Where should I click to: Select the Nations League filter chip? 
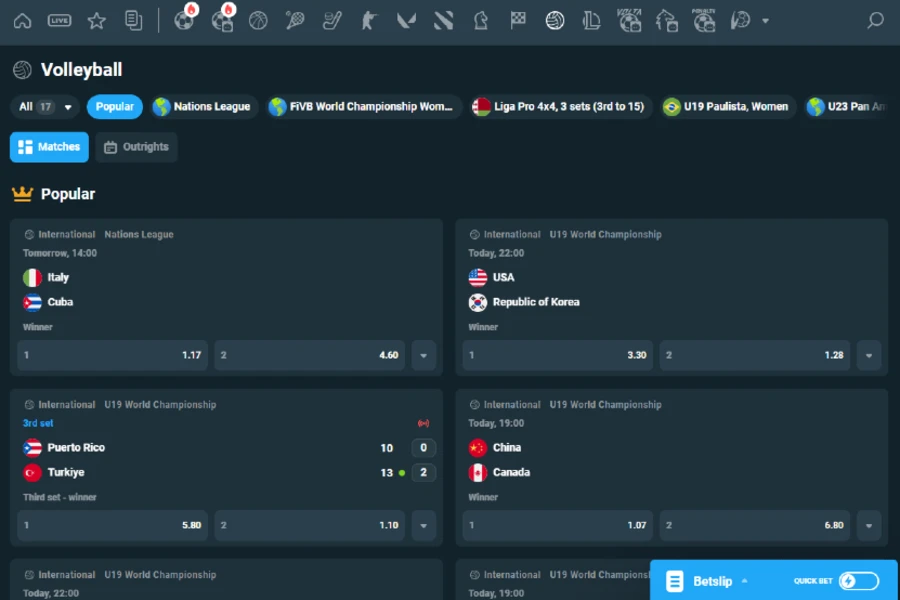203,106
